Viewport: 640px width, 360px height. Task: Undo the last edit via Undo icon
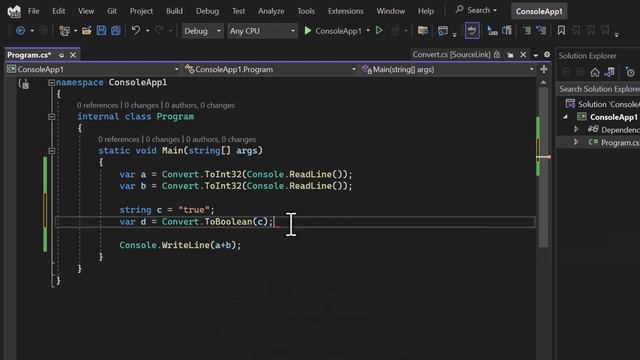[136, 31]
